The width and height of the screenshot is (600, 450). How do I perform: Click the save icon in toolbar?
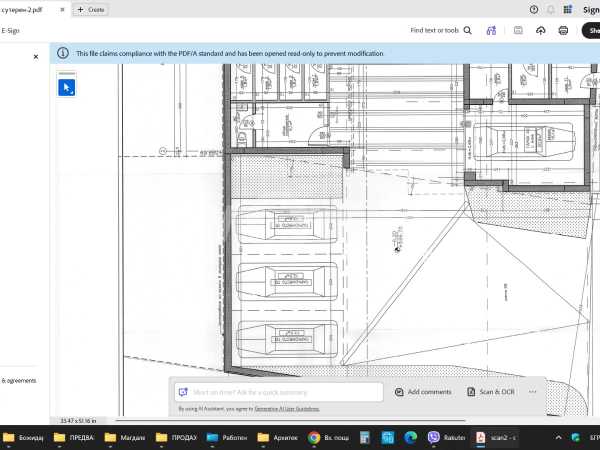517,31
